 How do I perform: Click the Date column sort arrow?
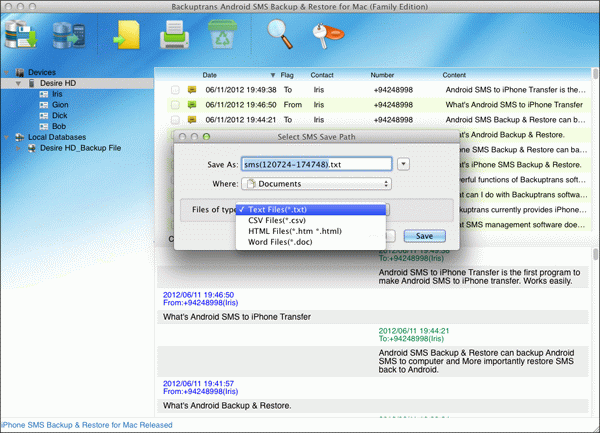click(x=273, y=75)
